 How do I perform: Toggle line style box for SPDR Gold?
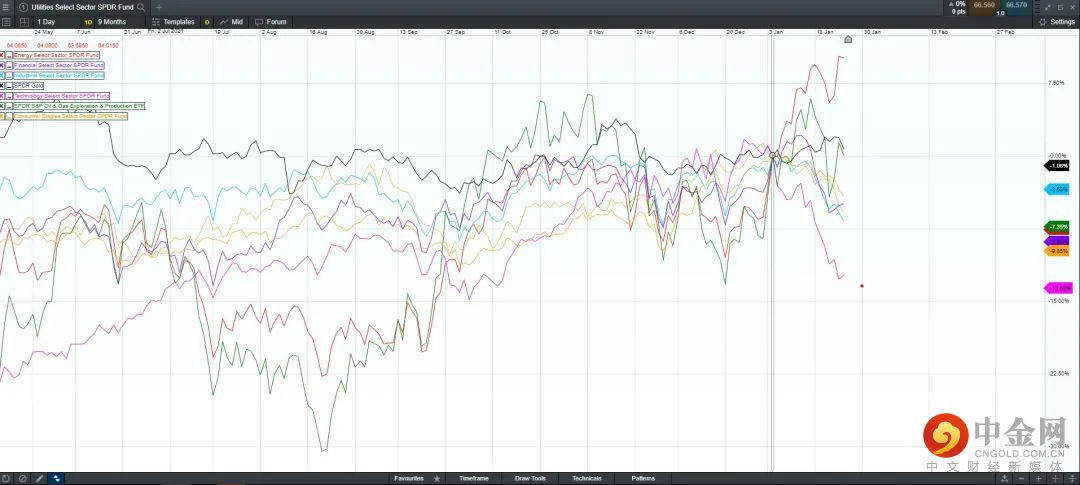(9, 85)
